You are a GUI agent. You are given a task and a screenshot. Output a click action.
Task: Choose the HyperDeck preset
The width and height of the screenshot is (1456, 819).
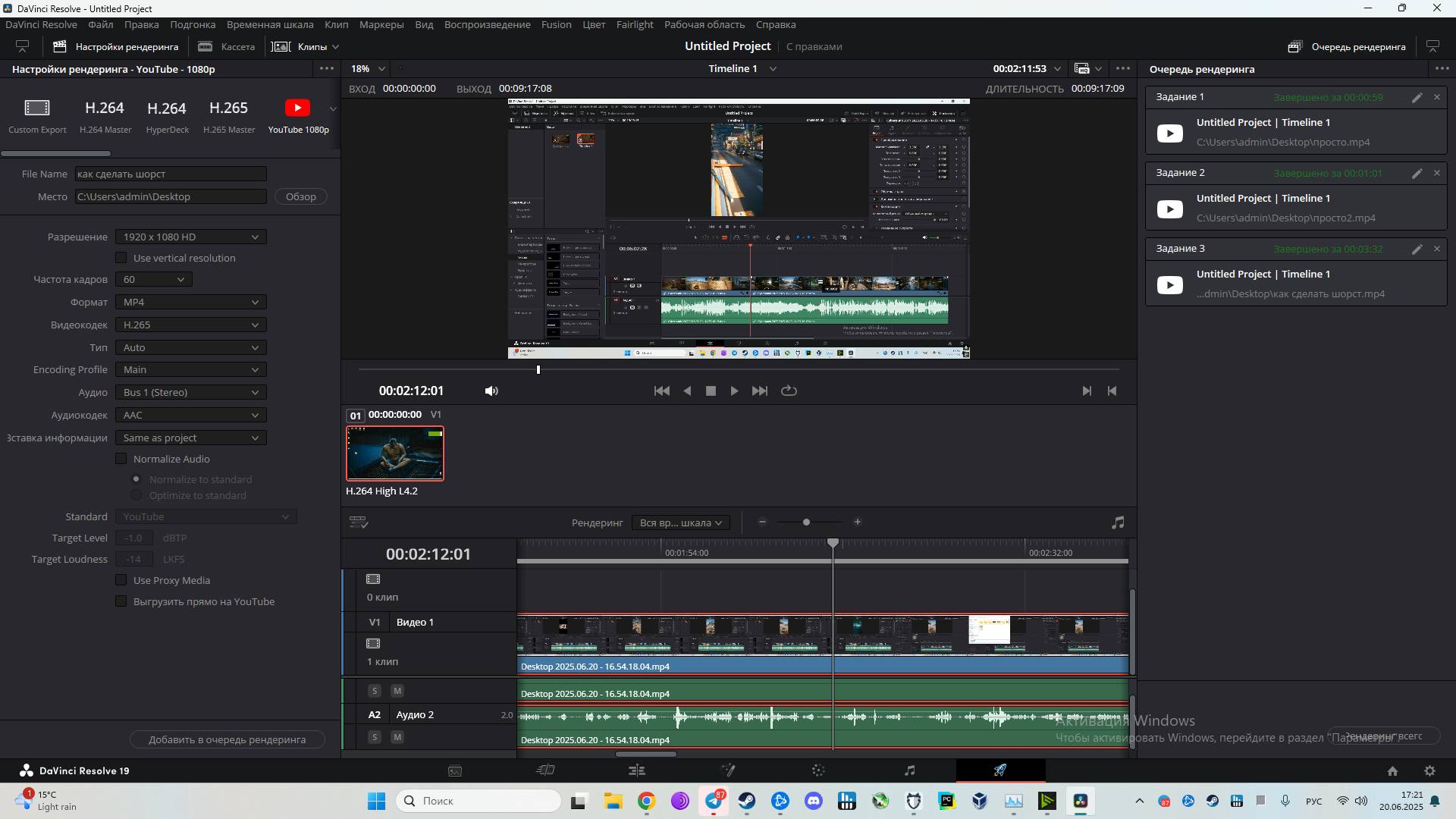pyautogui.click(x=168, y=116)
